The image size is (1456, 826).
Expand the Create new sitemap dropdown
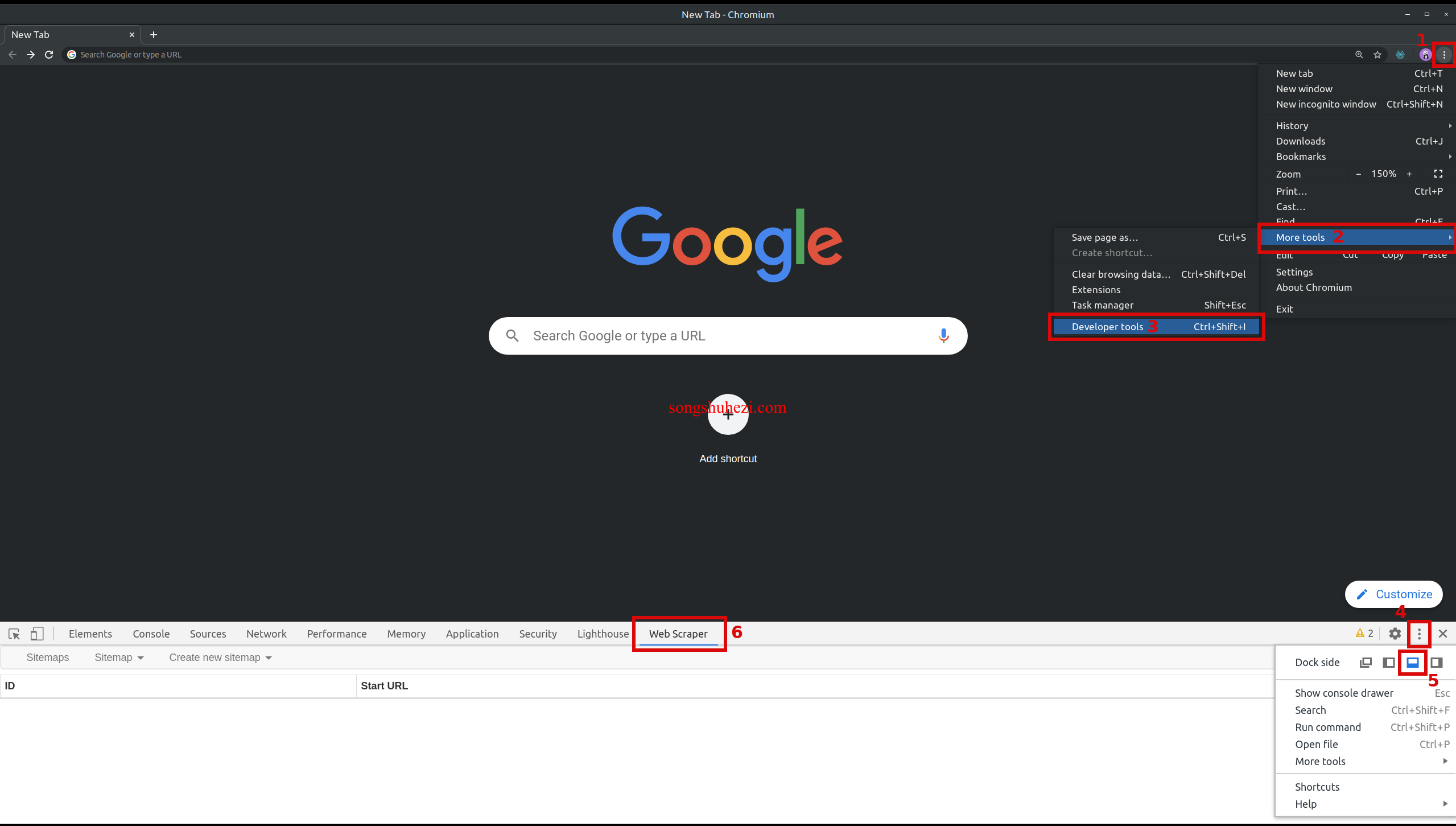[220, 657]
